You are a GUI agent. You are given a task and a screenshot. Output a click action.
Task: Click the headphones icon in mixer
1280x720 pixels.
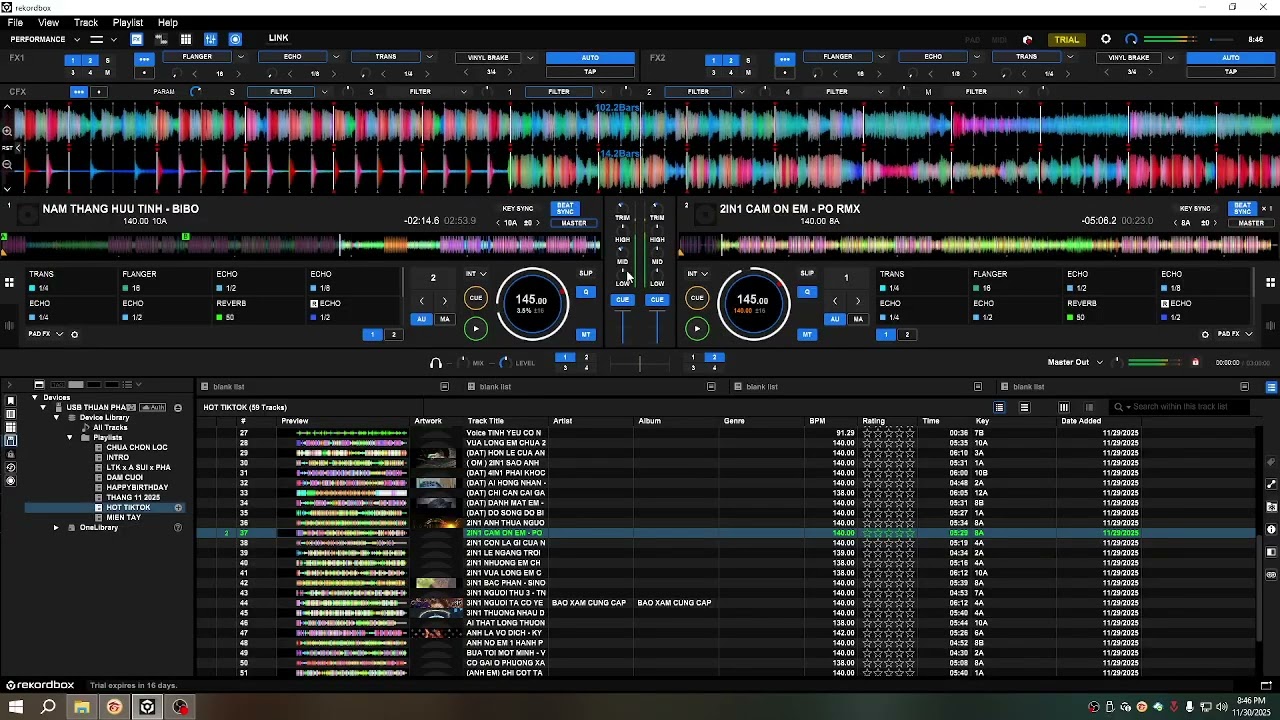435,363
